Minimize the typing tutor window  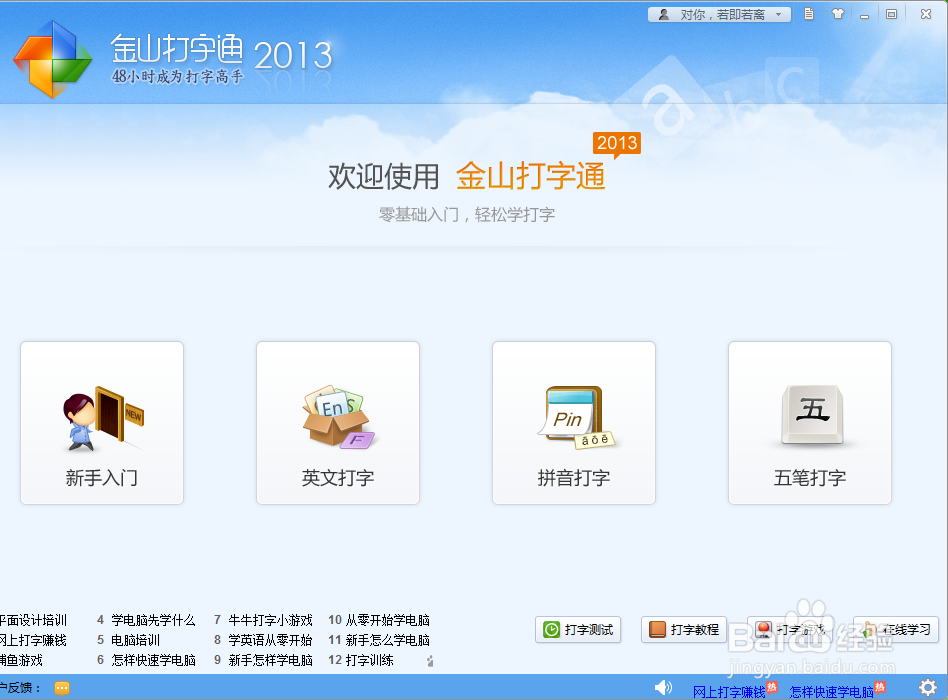point(865,15)
